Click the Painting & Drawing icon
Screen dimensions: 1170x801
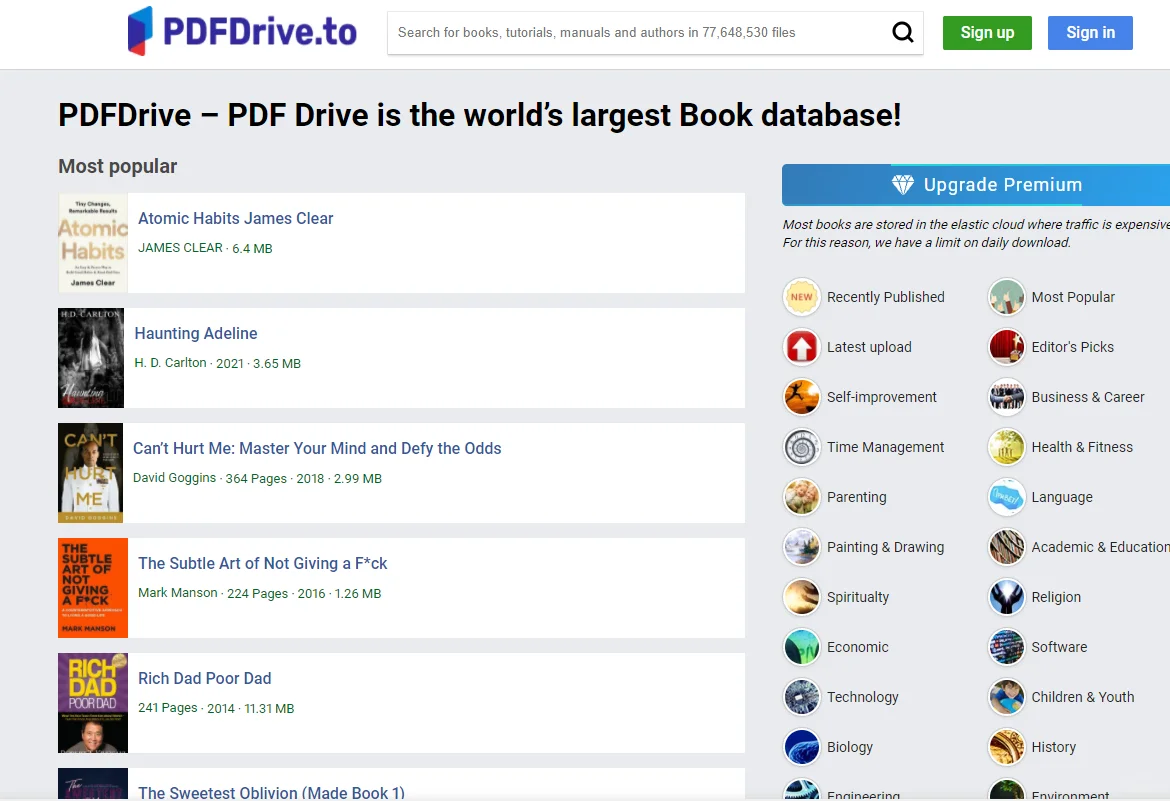[x=801, y=547]
